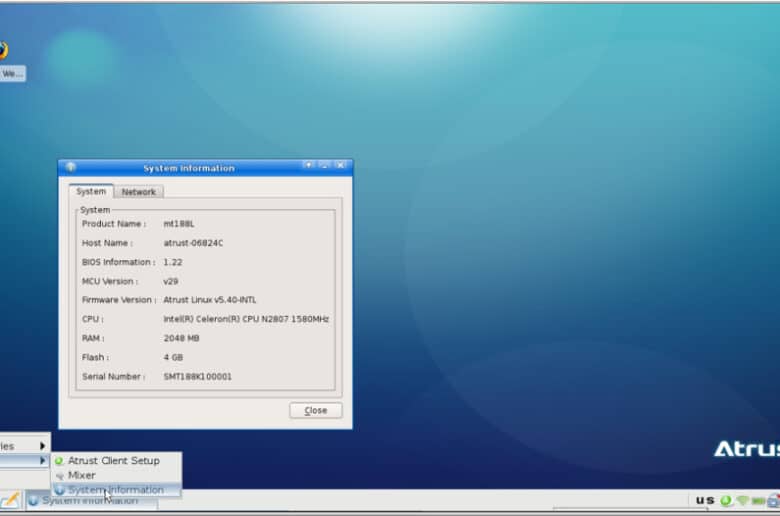
Task: Open the US keyboard layout indicator
Action: tap(705, 500)
